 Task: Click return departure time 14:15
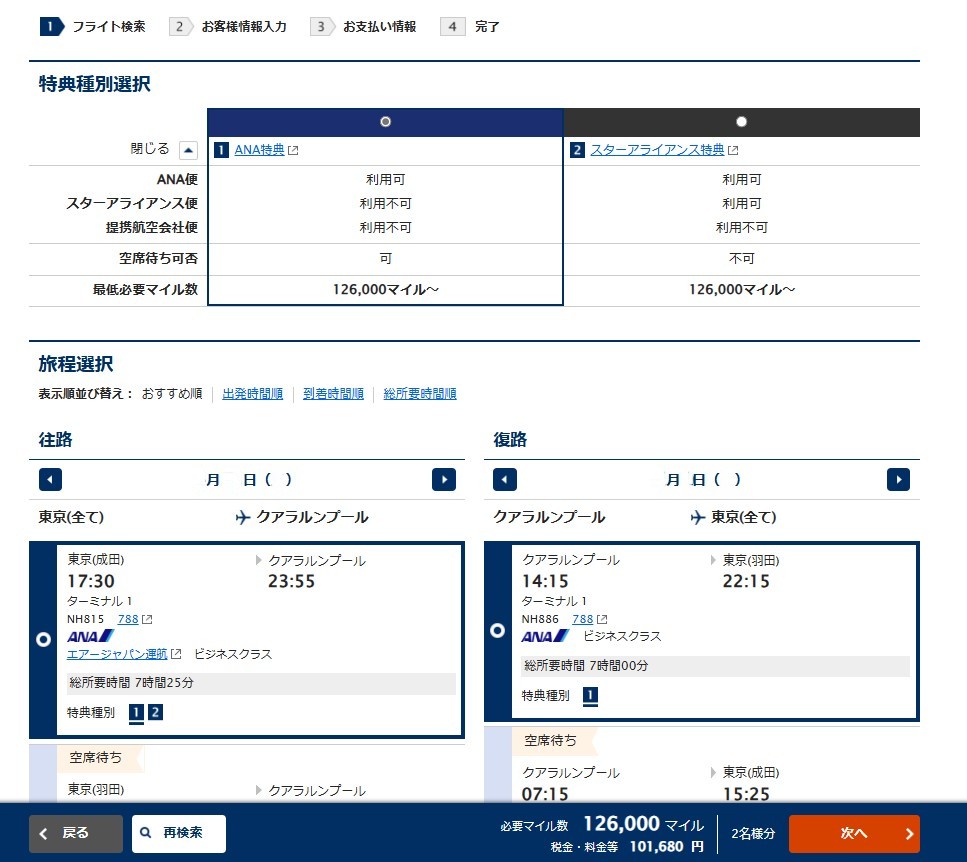pos(545,581)
